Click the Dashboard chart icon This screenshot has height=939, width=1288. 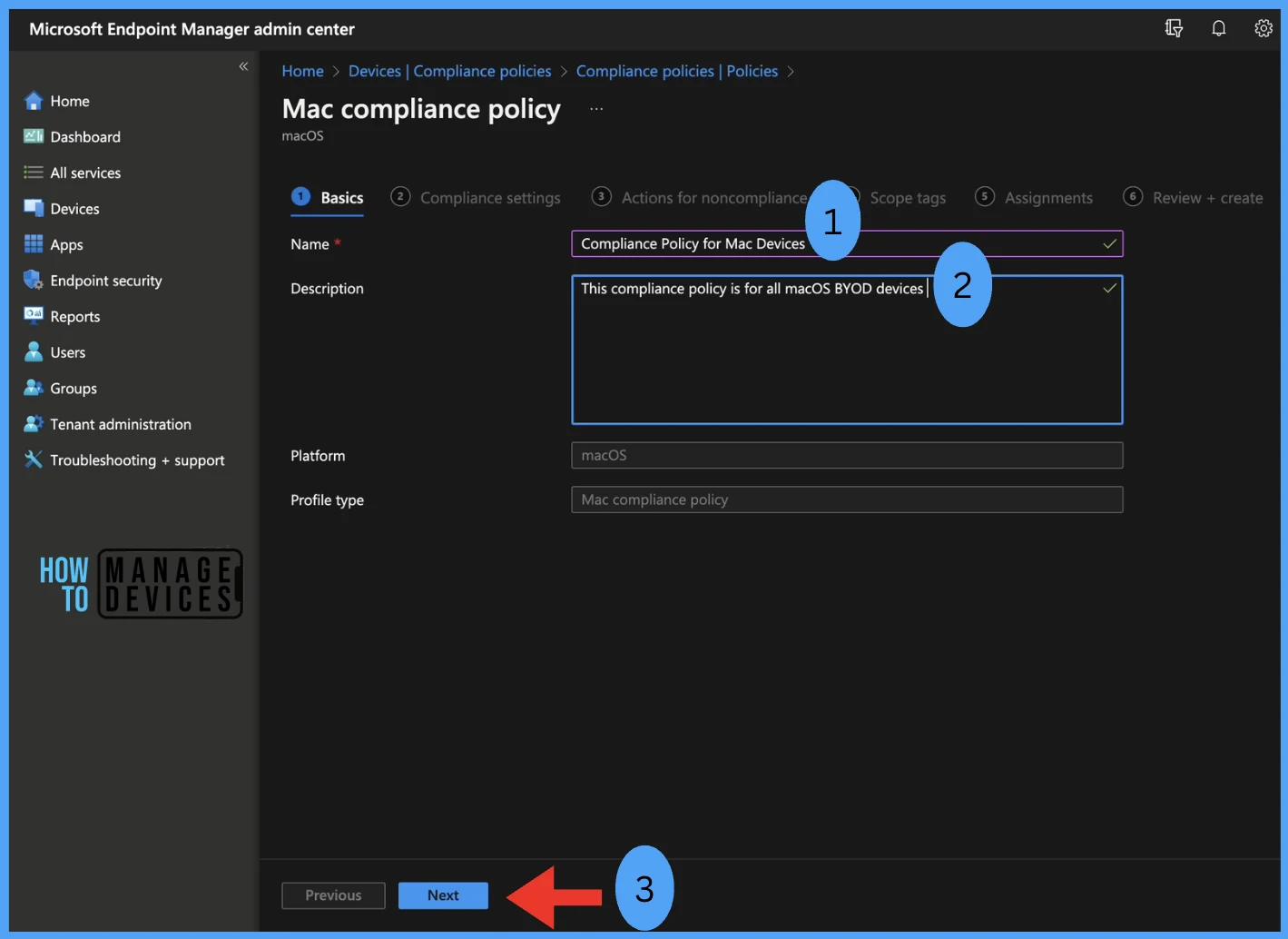click(x=34, y=136)
